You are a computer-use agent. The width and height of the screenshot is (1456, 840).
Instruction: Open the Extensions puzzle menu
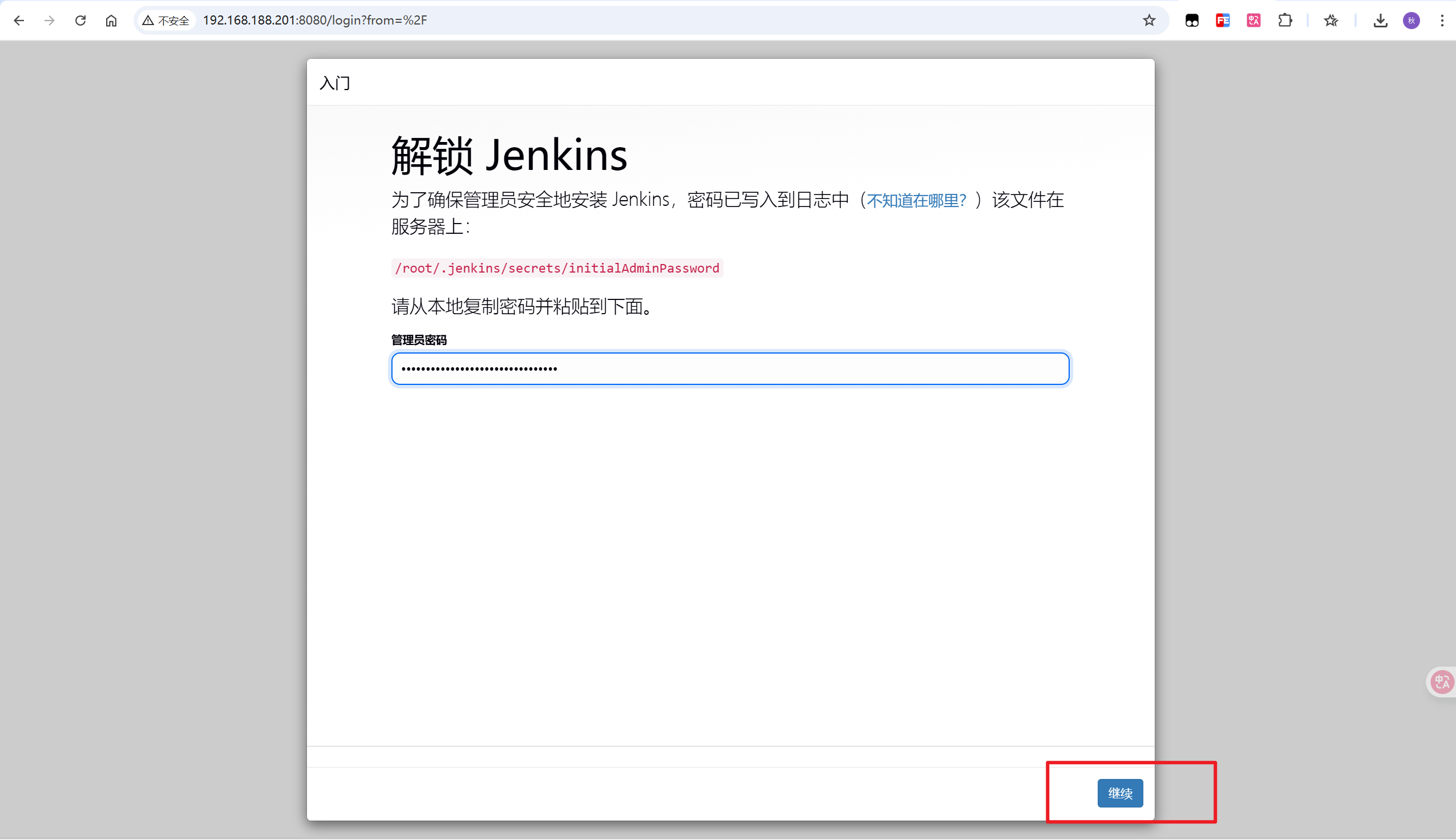pyautogui.click(x=1285, y=21)
